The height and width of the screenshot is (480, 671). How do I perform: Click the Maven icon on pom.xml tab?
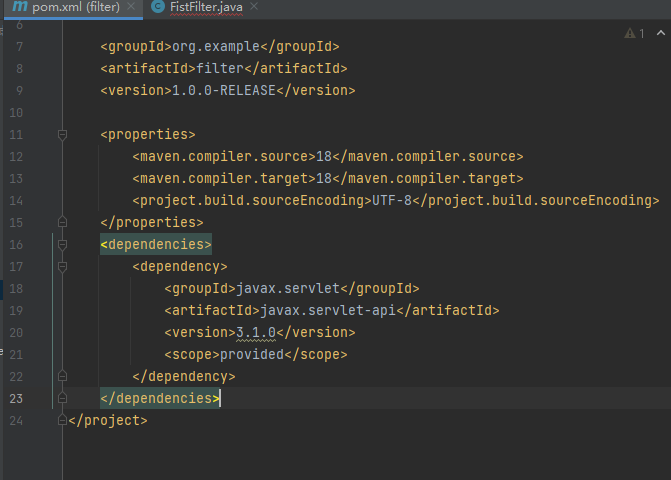(19, 8)
